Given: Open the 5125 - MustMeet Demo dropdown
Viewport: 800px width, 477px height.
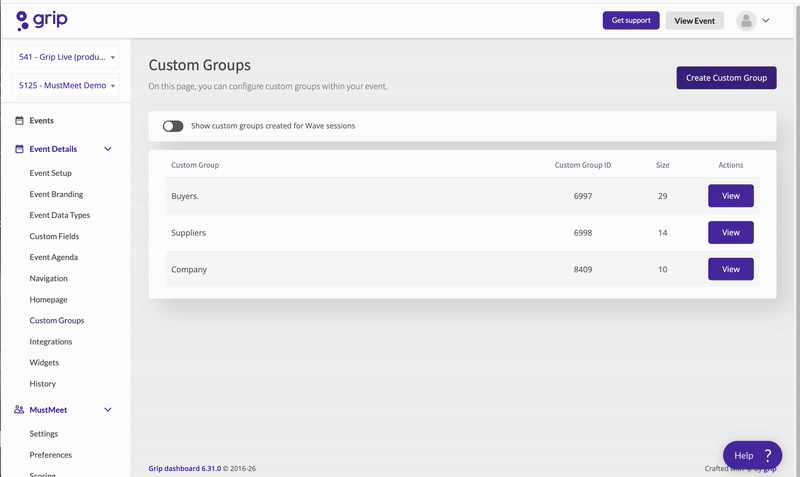Looking at the screenshot, I should point(66,86).
